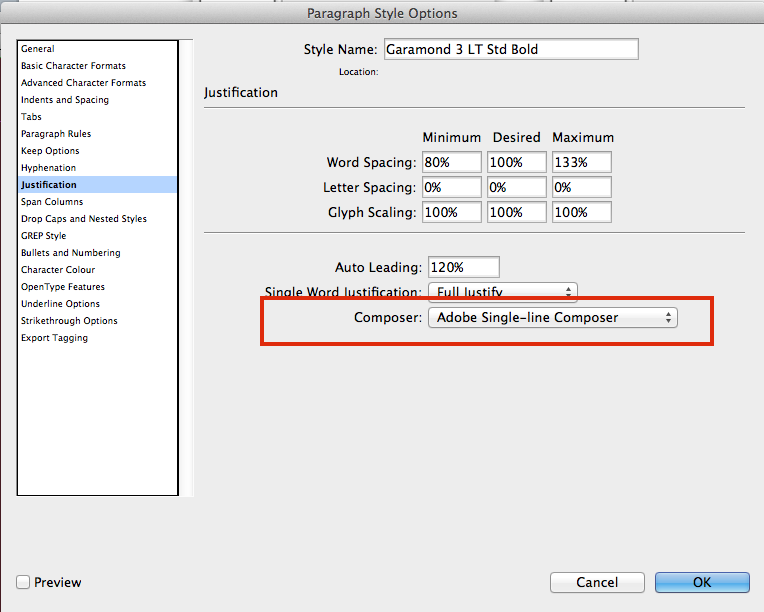The width and height of the screenshot is (764, 612).
Task: Click the Style Name text field
Action: (511, 49)
